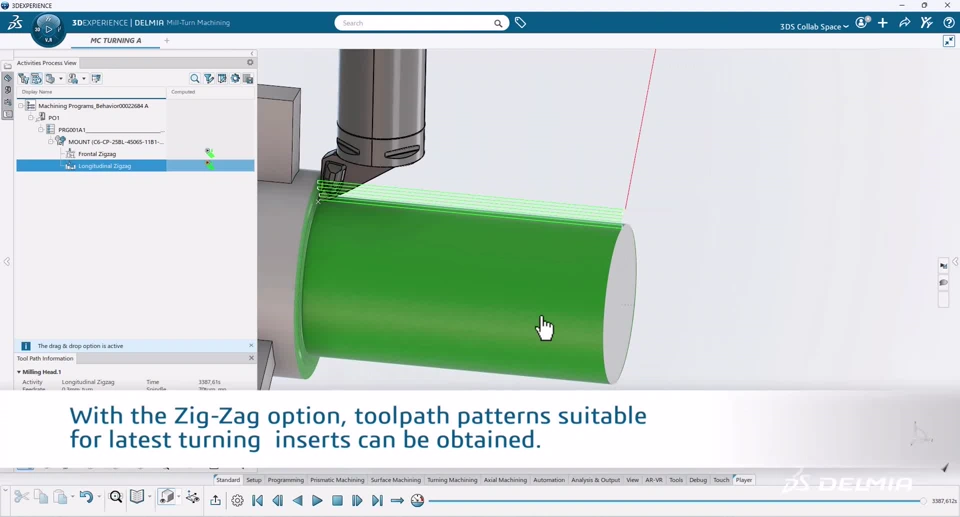Collapse the Machining Programs tree node
Viewport: 960px width, 517px height.
[x=21, y=105]
